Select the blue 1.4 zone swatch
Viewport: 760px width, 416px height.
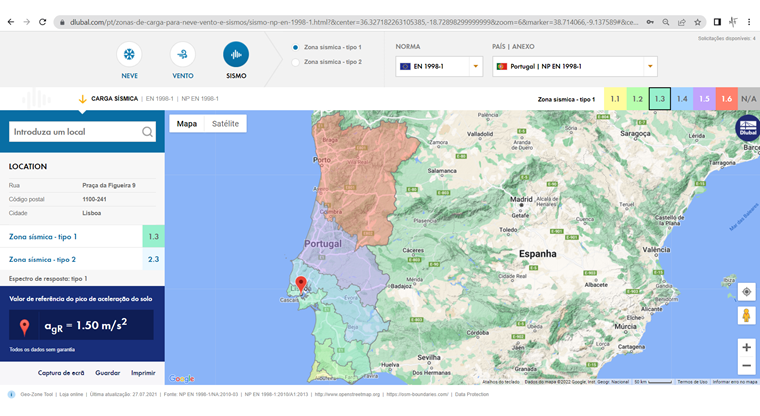682,99
